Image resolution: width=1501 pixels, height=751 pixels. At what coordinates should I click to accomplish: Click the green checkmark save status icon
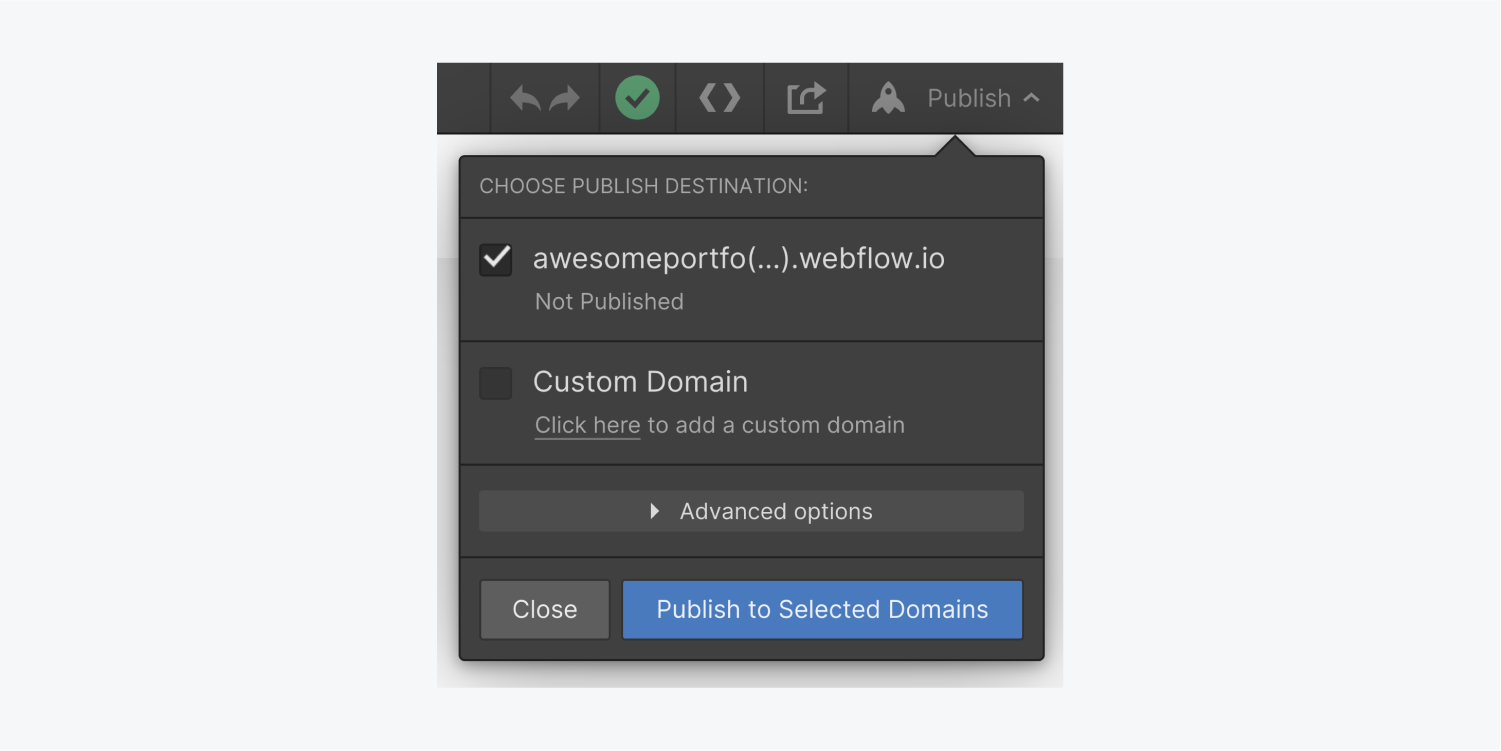pos(637,97)
